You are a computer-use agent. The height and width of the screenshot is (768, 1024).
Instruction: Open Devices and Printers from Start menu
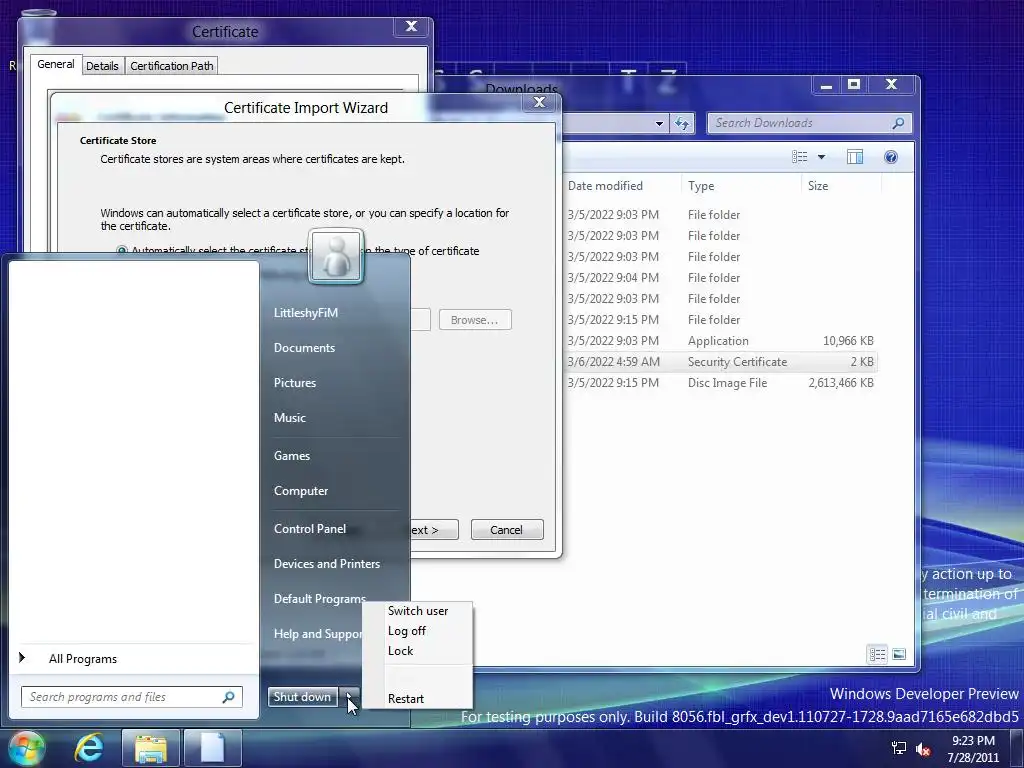tap(327, 564)
